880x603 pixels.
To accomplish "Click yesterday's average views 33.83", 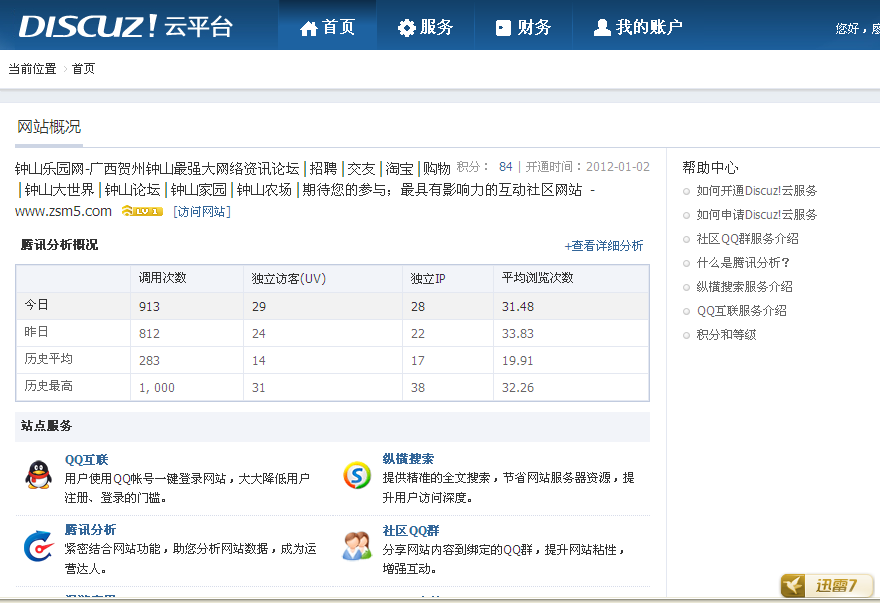I will pyautogui.click(x=518, y=334).
